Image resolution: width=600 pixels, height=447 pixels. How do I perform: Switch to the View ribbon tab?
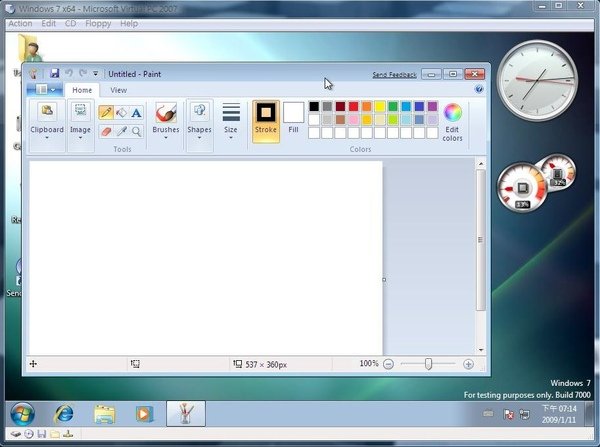click(118, 90)
